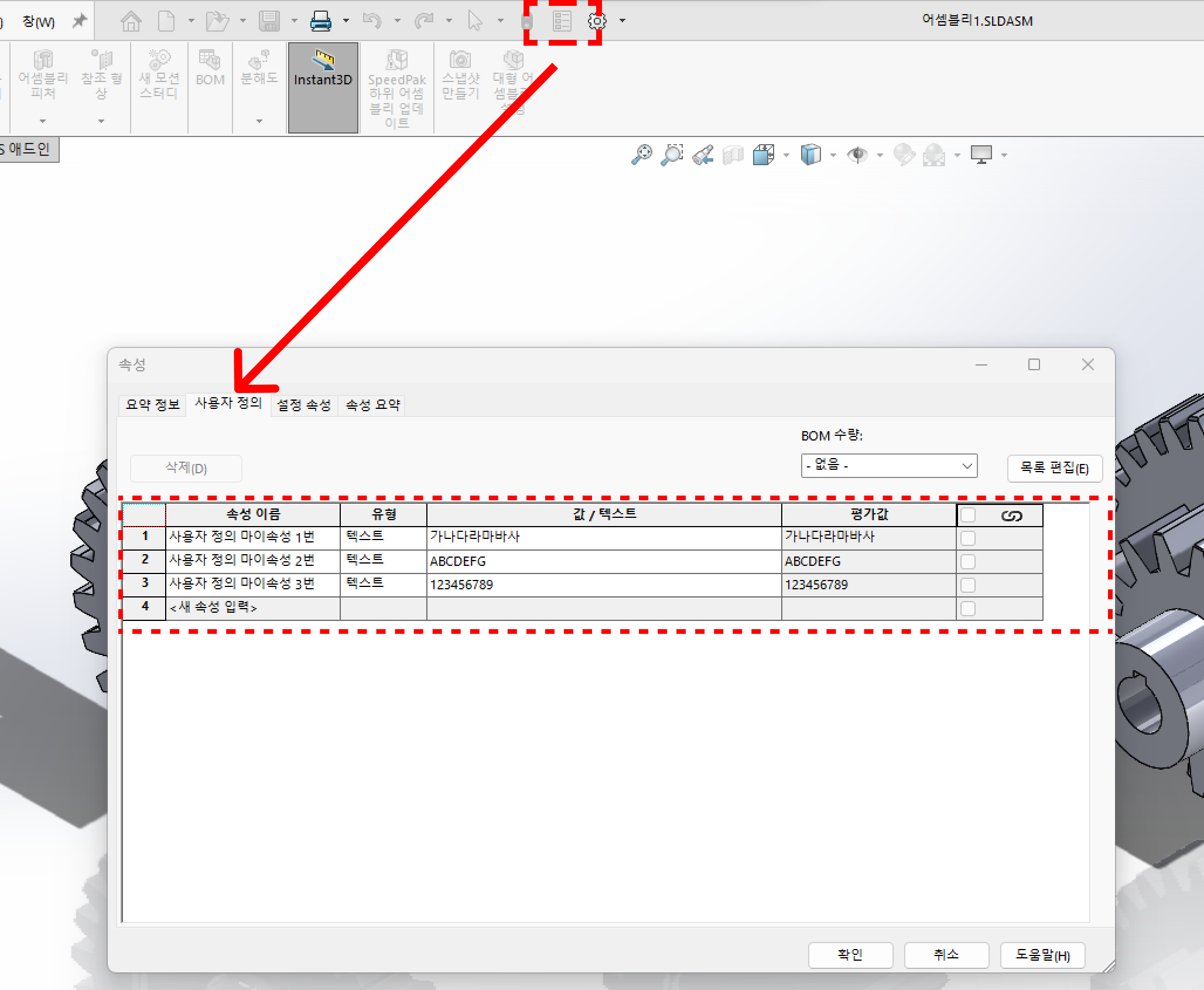Click value cell containing 123456789
This screenshot has height=990, width=1204.
[604, 584]
